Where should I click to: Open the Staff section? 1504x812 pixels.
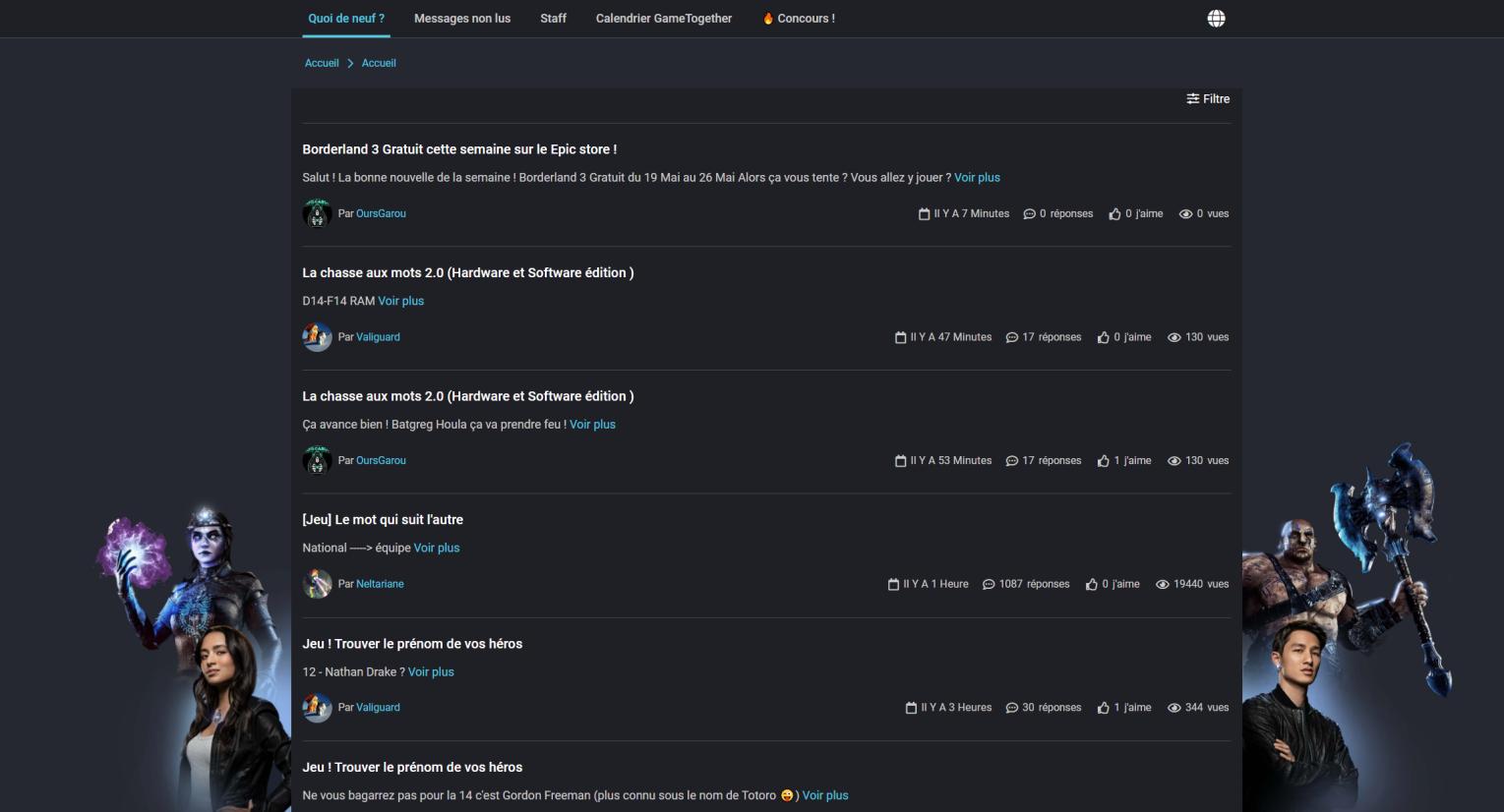pos(553,18)
